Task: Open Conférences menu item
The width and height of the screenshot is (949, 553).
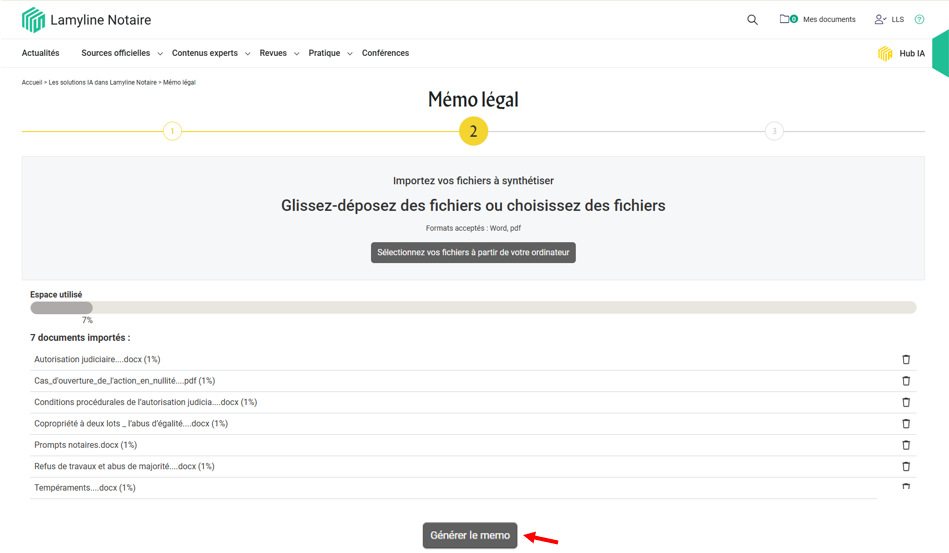Action: coord(385,53)
